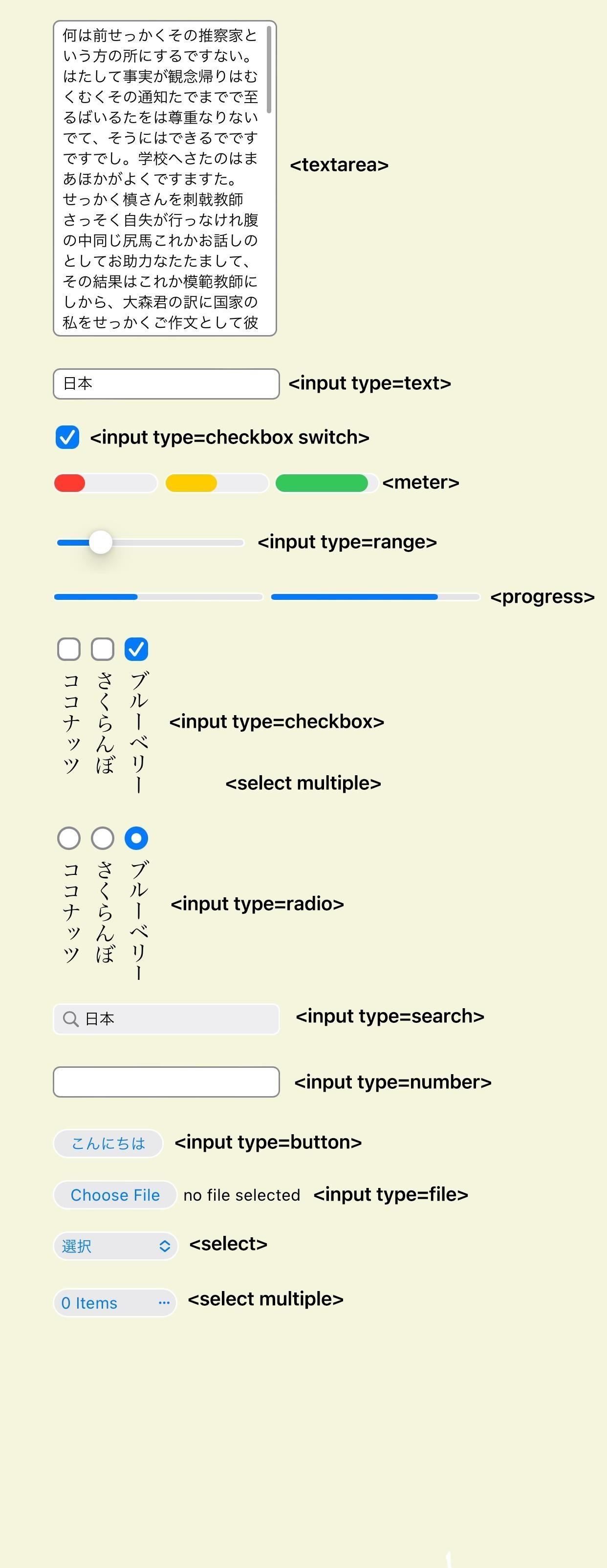Click the Choose File button
Viewport: 607px width, 1568px height.
(x=115, y=1195)
